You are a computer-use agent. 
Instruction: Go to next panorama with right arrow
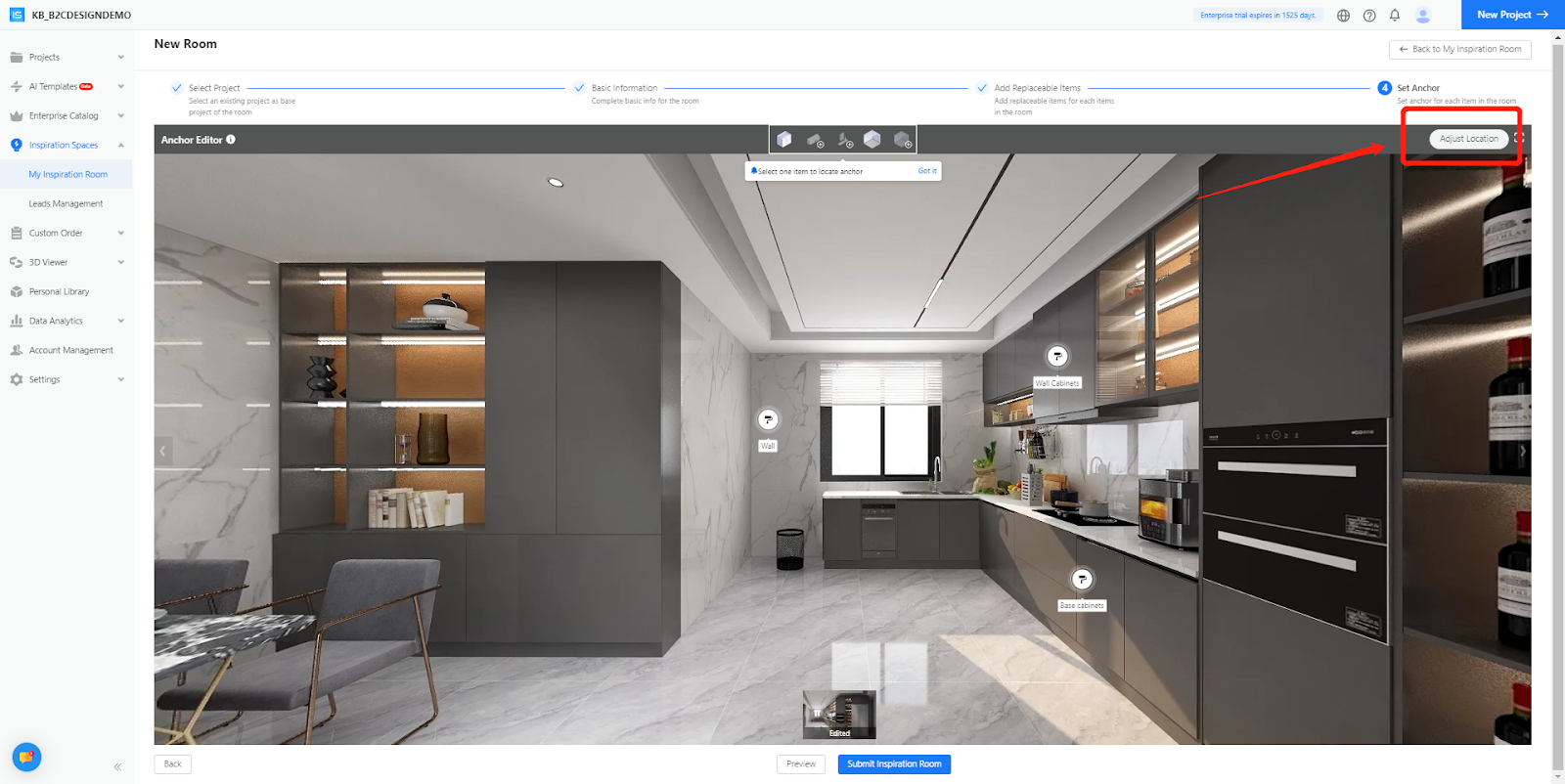tap(1522, 451)
